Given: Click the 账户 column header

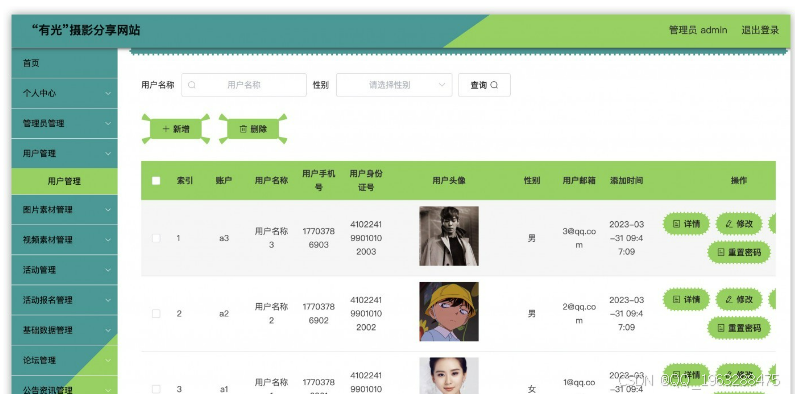Looking at the screenshot, I should point(224,181).
